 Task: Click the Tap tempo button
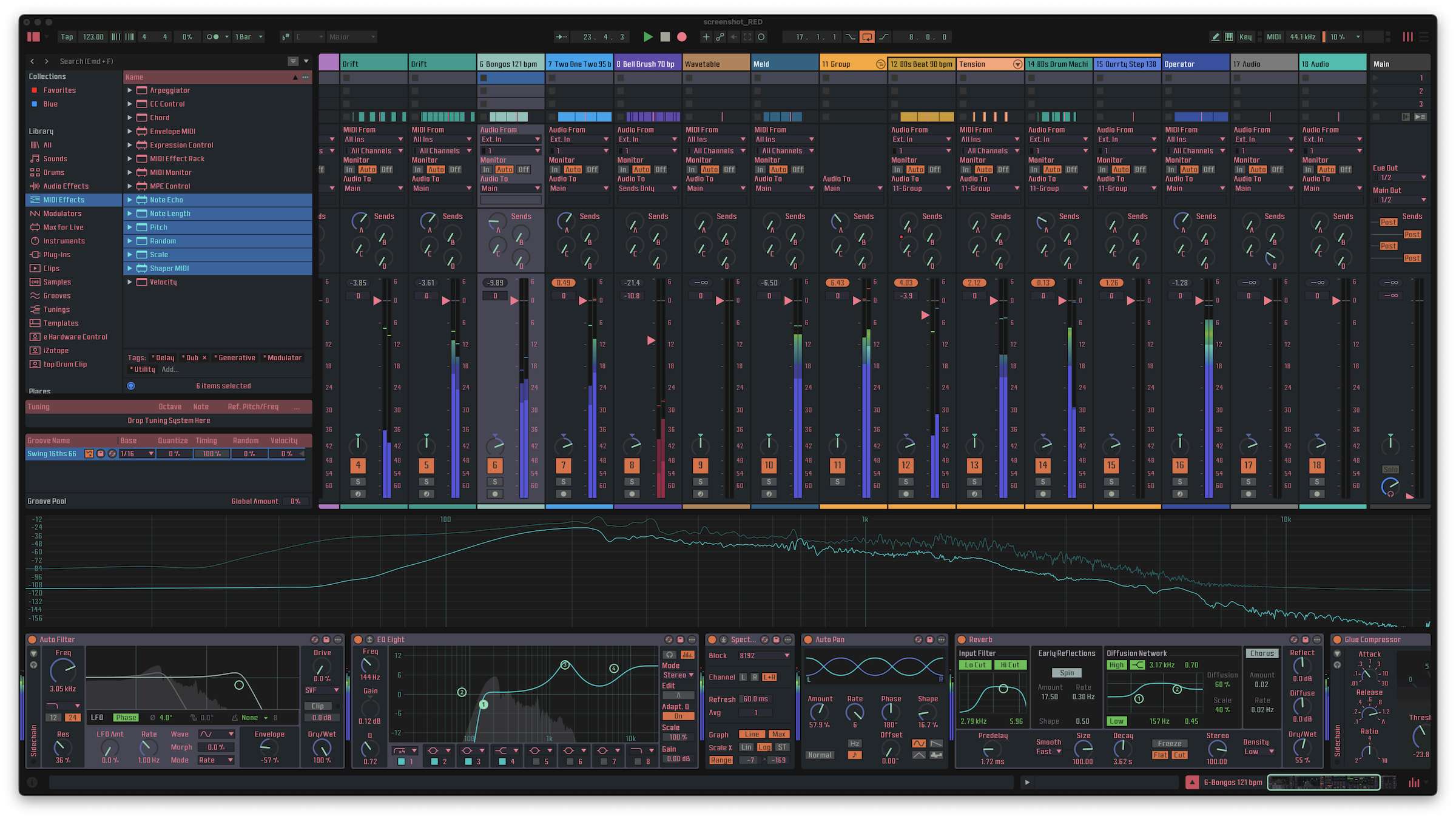(x=67, y=37)
